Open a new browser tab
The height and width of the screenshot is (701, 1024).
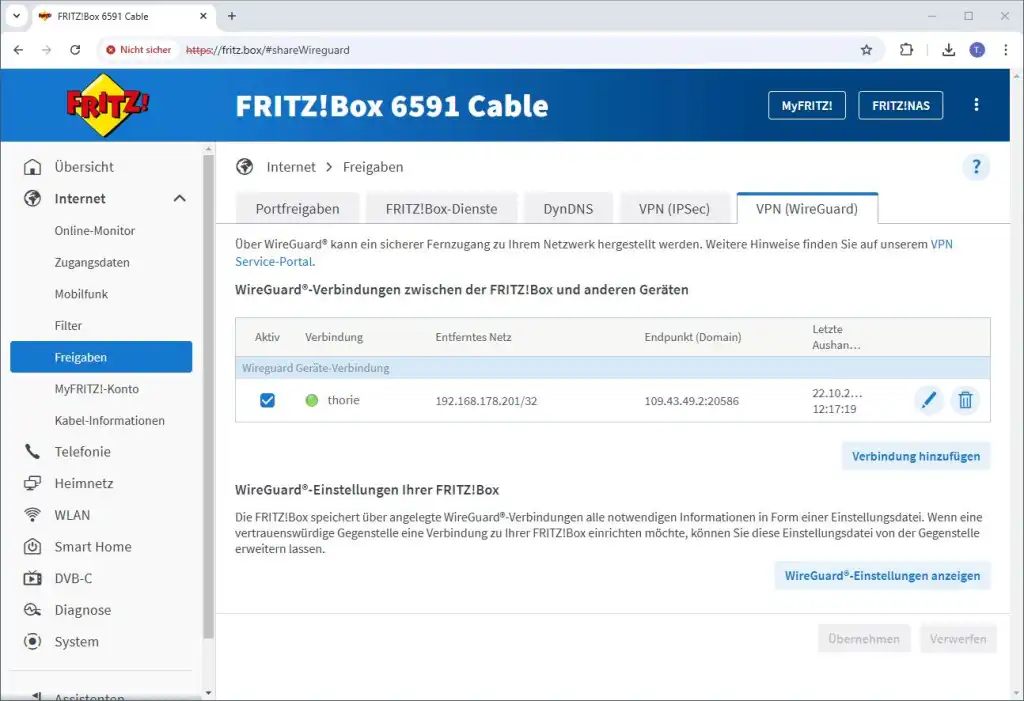(x=231, y=16)
